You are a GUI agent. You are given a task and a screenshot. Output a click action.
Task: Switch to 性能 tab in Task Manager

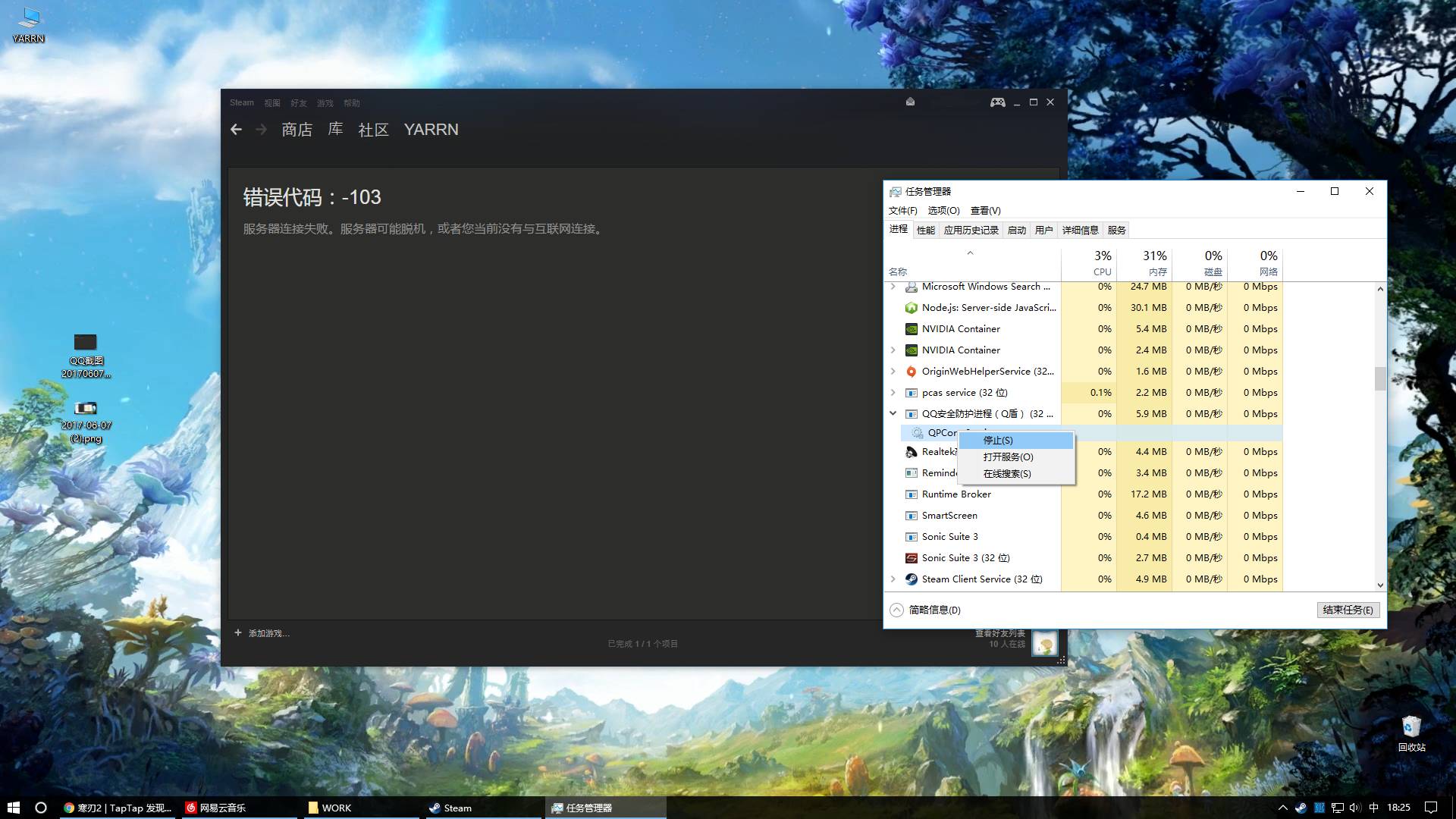pos(925,231)
